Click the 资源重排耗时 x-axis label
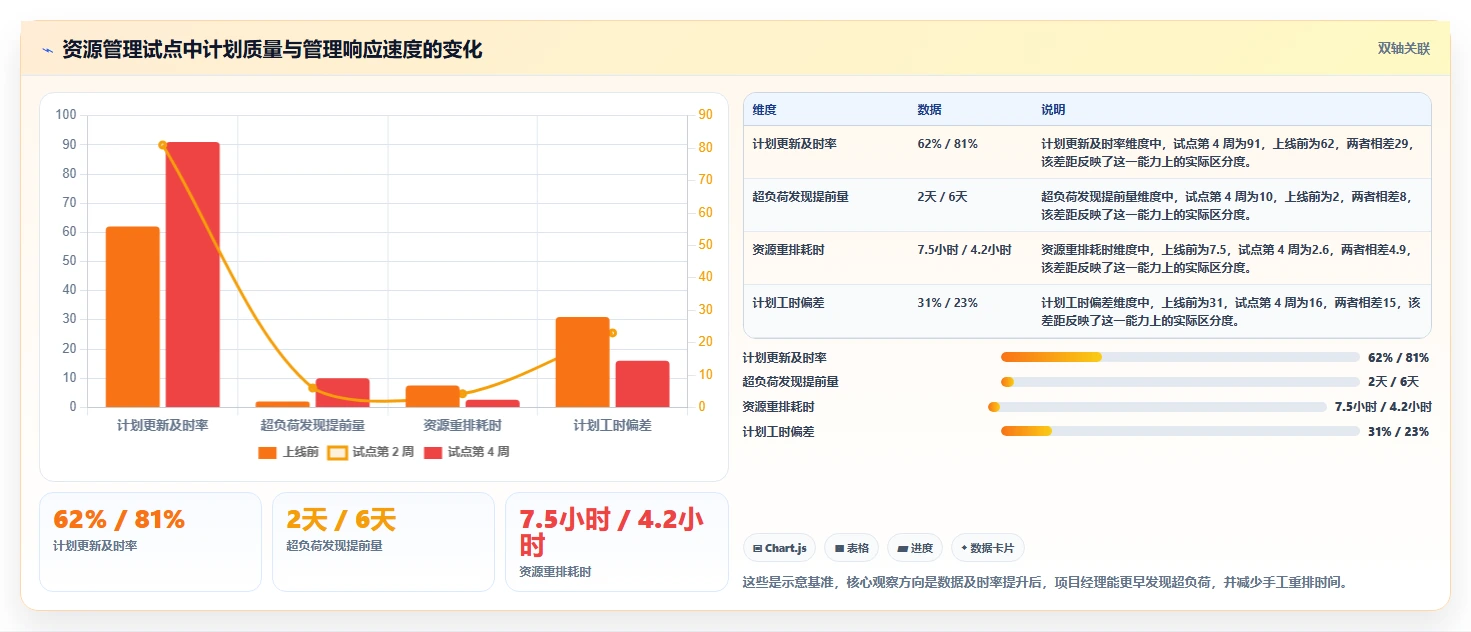This screenshot has height=632, width=1471. pyautogui.click(x=463, y=425)
